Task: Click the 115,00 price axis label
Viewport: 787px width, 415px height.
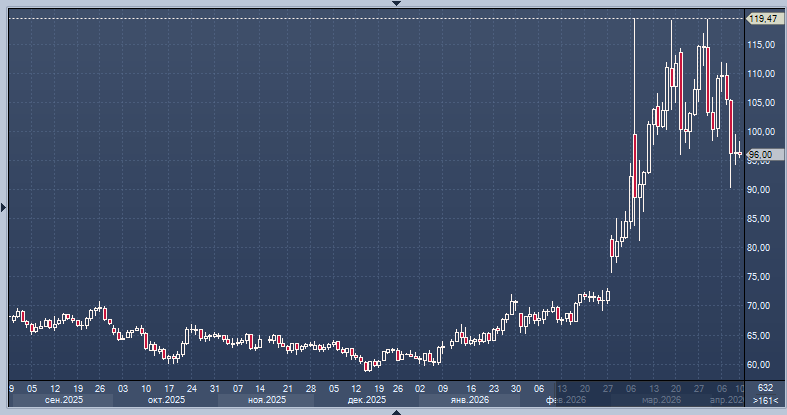Action: 762,45
